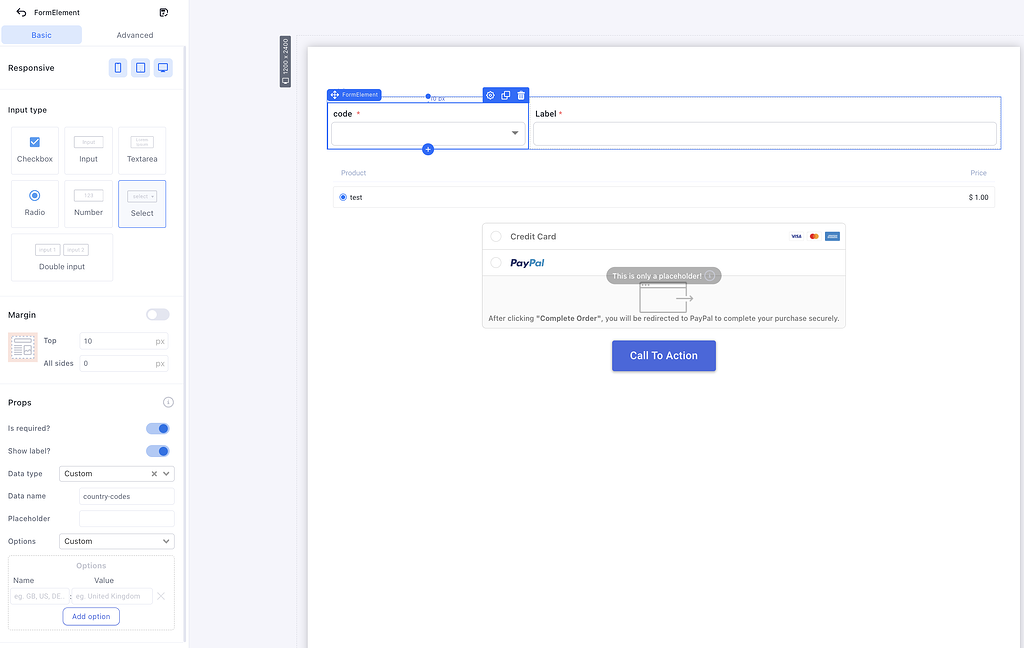Click the plus button below code field
The image size is (1024, 648).
coord(428,149)
